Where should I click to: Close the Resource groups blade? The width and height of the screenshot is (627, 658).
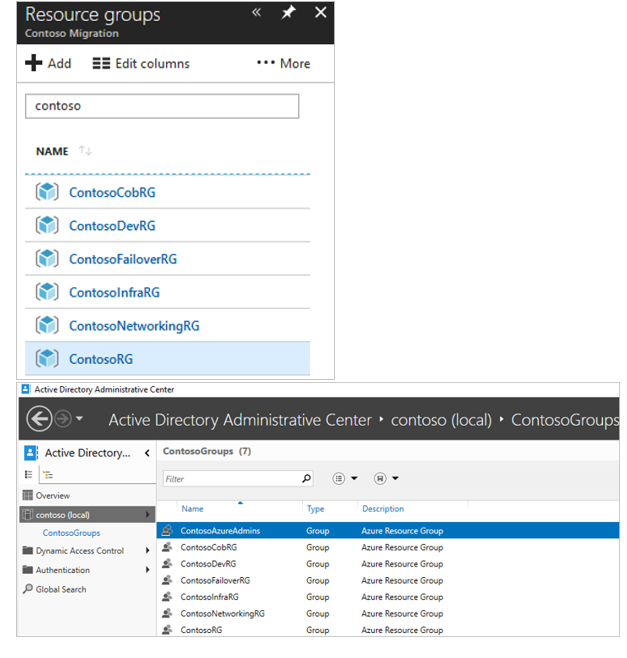321,13
